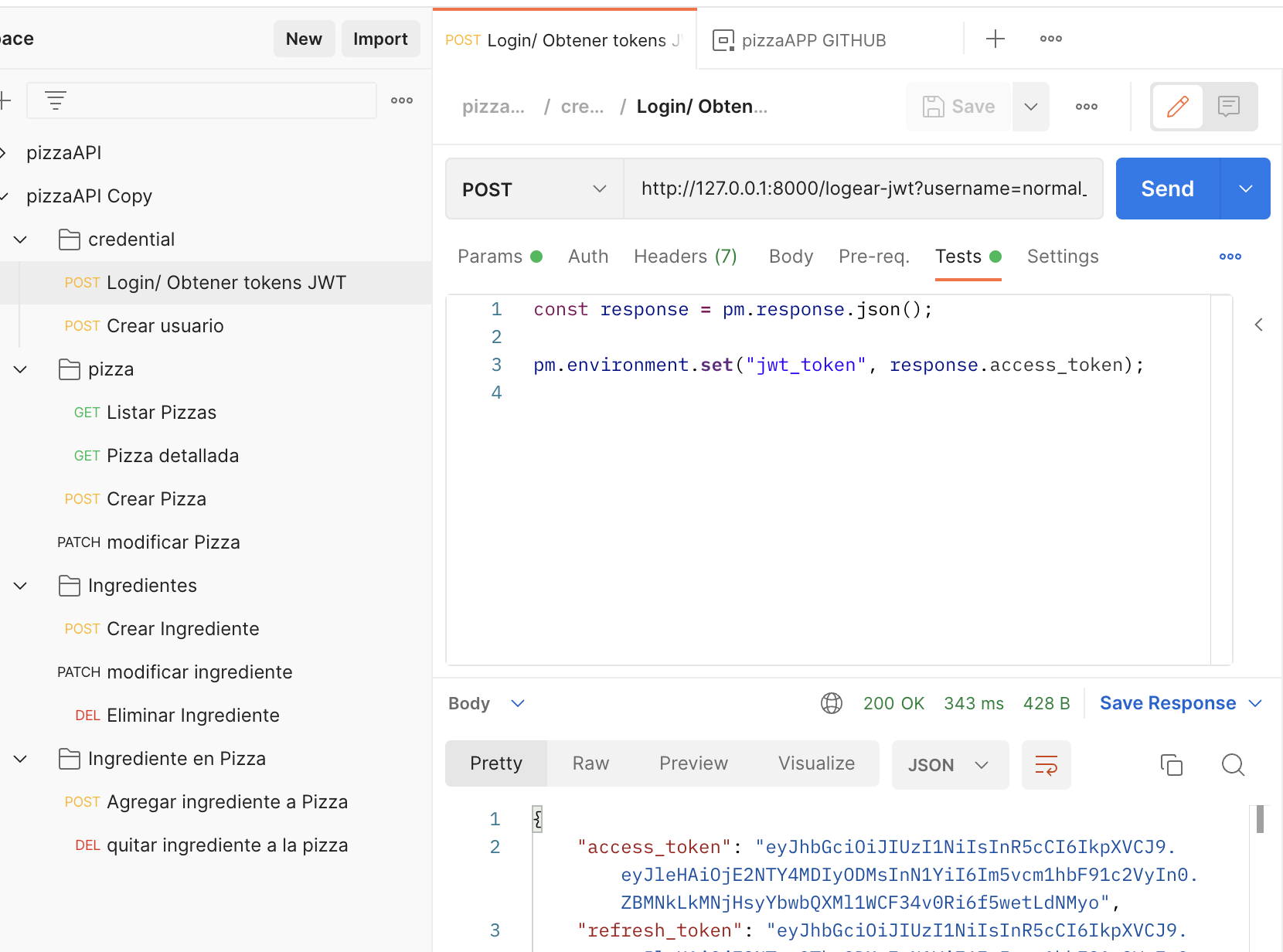Open the Crear Pizza request
1283x952 pixels.
tap(157, 499)
